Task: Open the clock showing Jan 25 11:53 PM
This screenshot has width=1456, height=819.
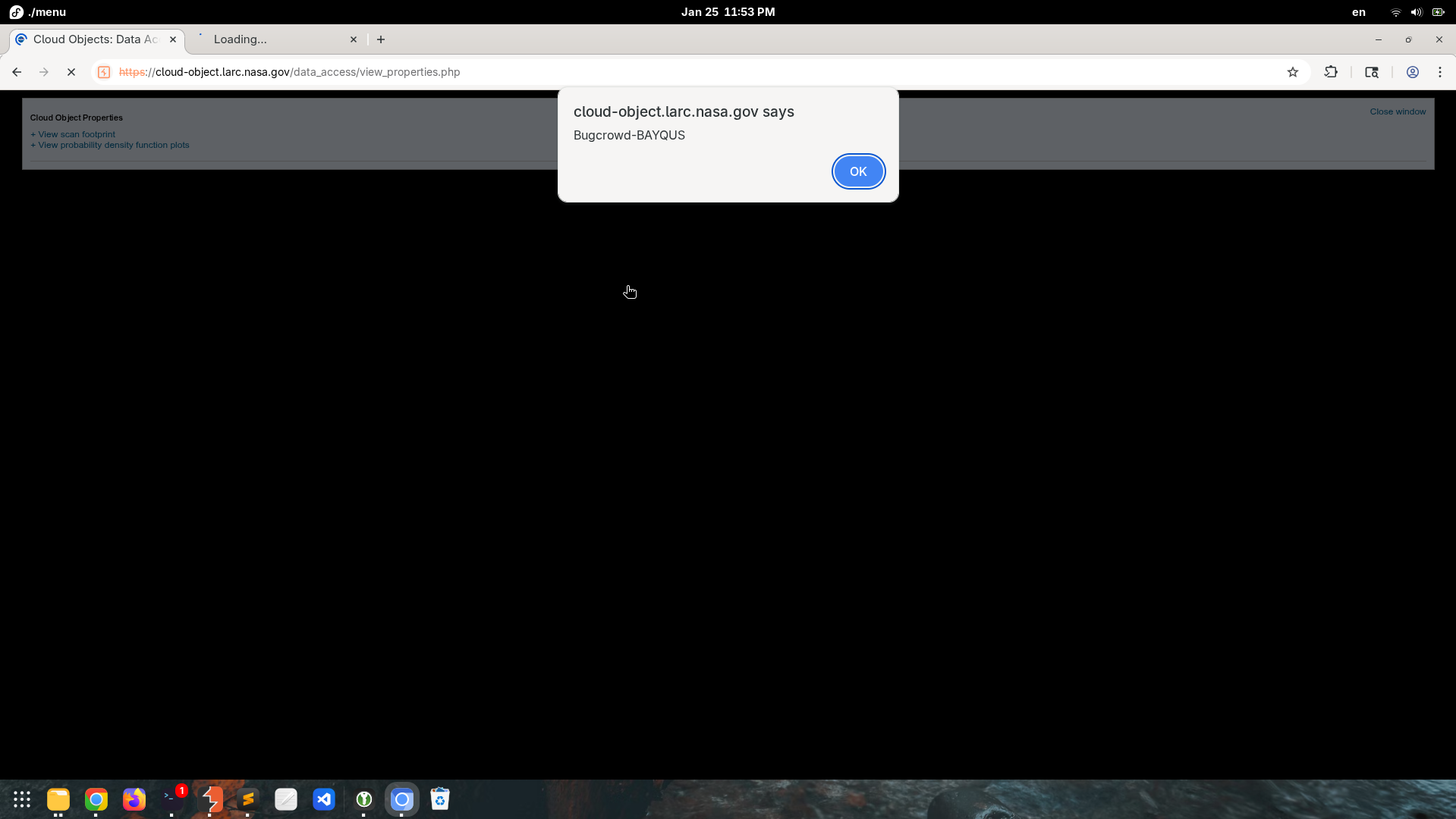Action: click(x=728, y=12)
